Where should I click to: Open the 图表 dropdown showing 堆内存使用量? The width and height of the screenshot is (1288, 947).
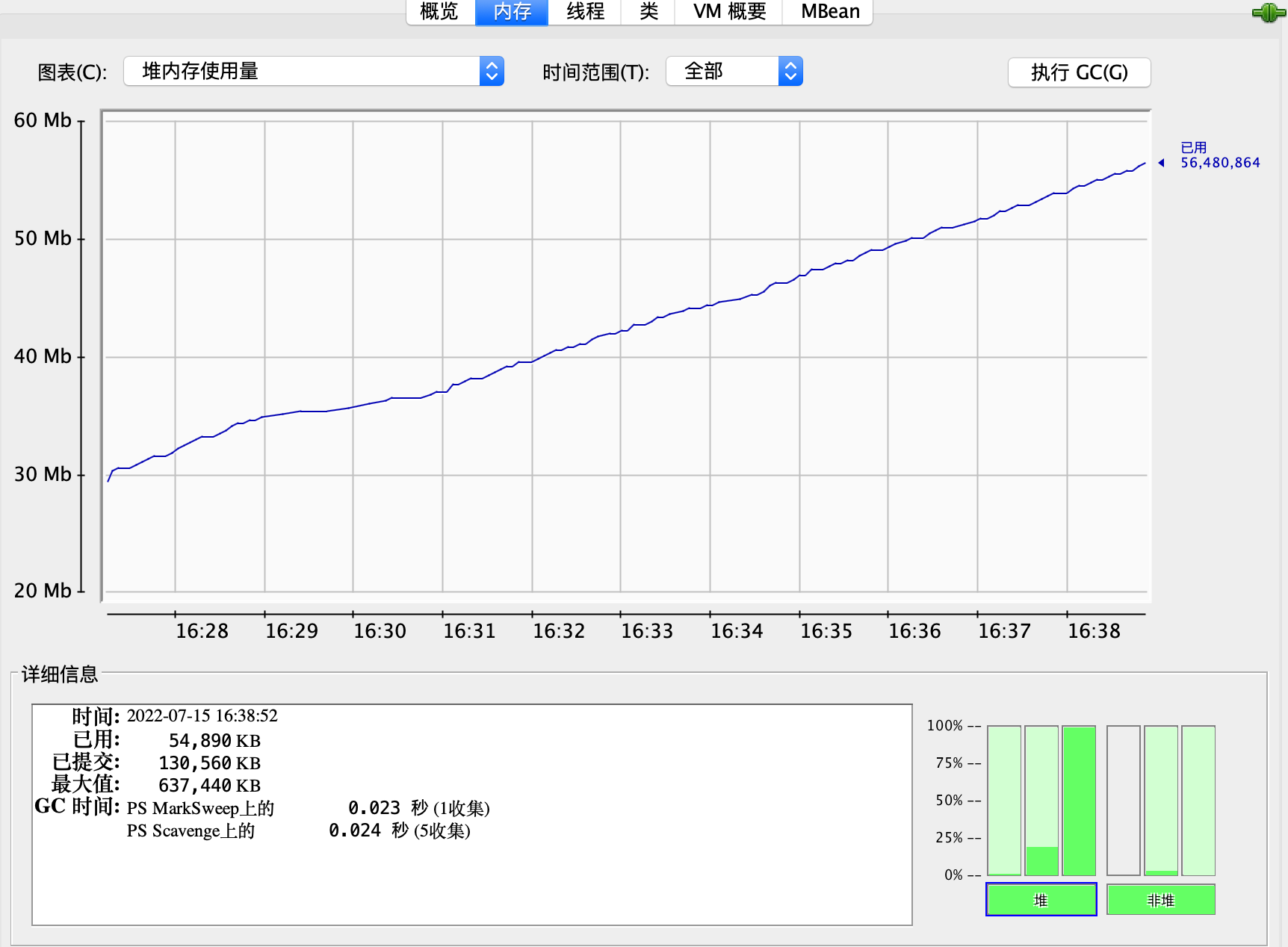pos(314,72)
